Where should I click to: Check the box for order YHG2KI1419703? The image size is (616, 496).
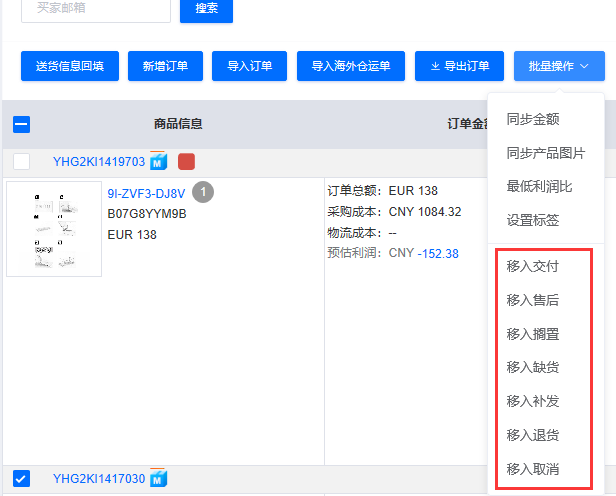[22, 161]
